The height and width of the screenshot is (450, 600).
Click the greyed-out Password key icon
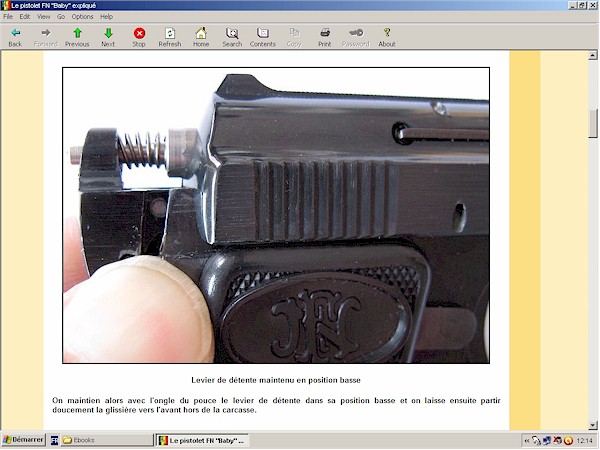coord(356,33)
